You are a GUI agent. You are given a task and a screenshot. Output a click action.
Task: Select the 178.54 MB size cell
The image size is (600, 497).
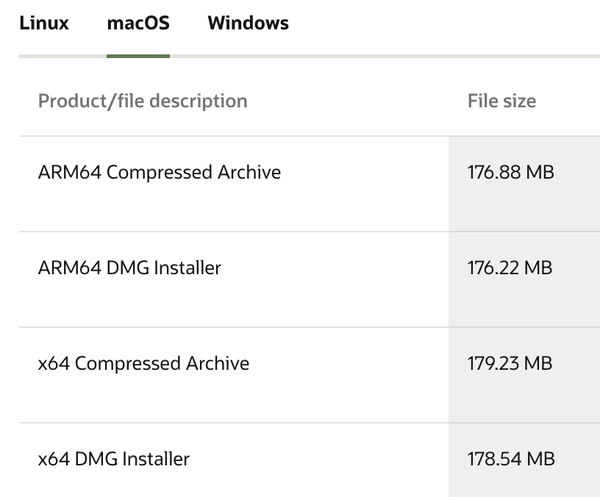[510, 459]
